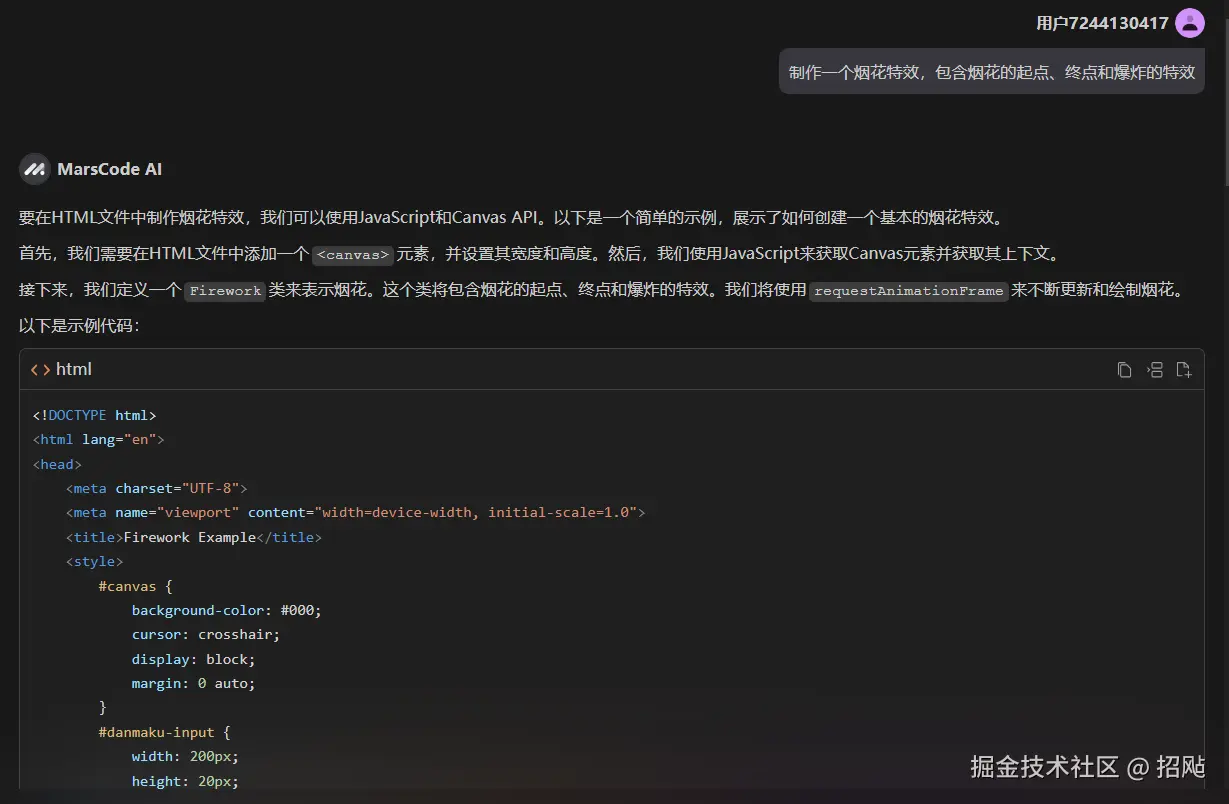Create new file from code icon
1229x804 pixels.
pos(1184,370)
